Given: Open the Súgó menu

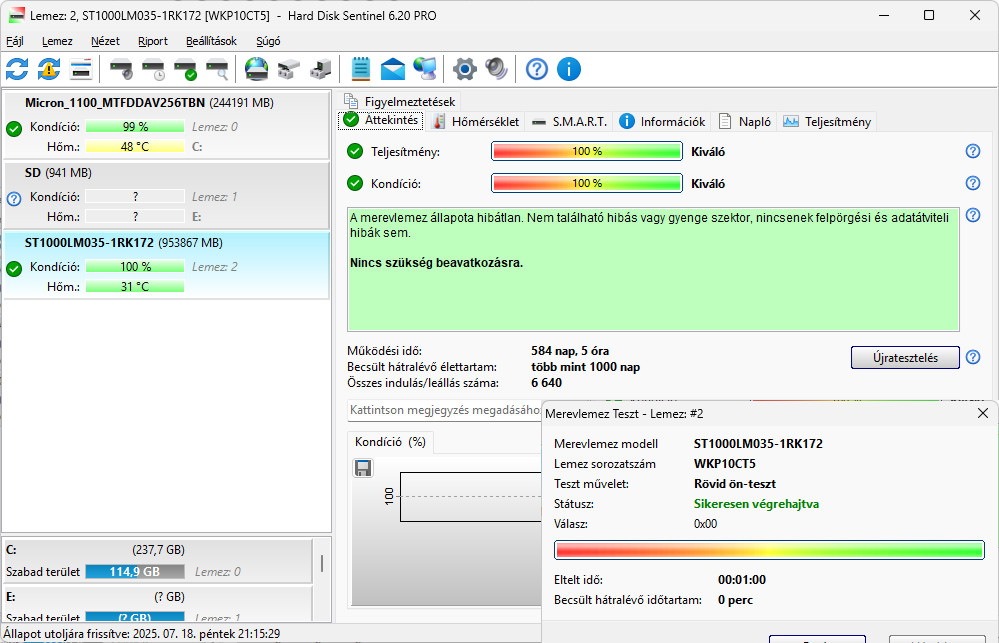Looking at the screenshot, I should 268,41.
